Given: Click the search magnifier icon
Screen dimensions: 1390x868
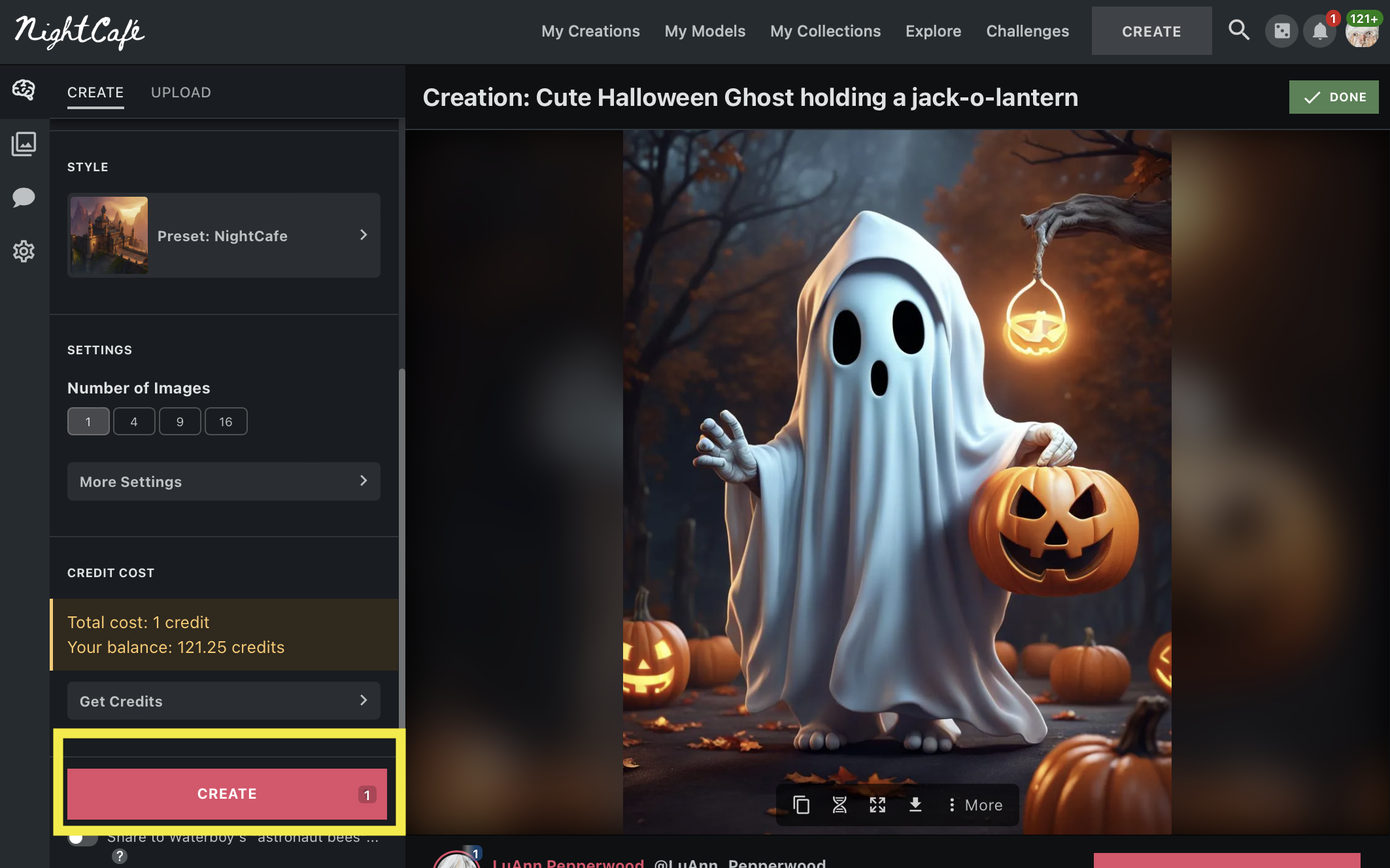Looking at the screenshot, I should pyautogui.click(x=1238, y=30).
